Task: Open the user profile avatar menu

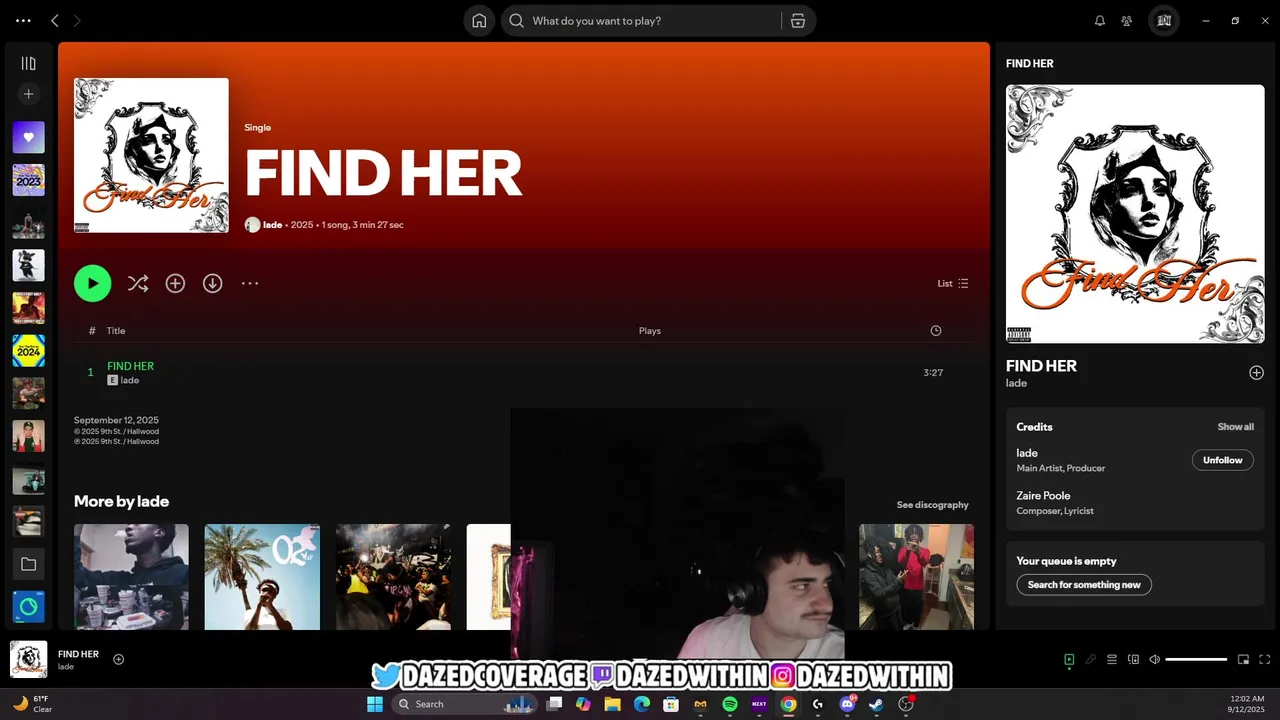Action: (x=1164, y=21)
